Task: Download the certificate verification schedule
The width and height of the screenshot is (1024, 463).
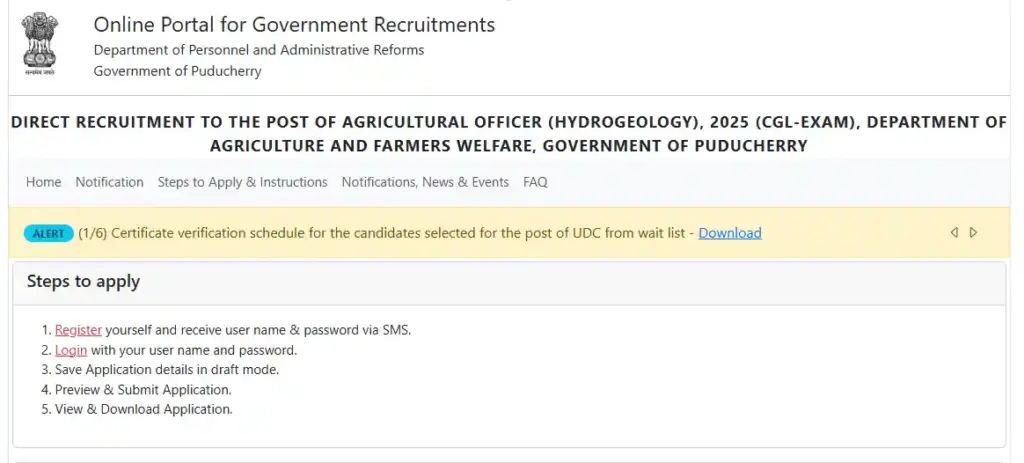Action: (x=730, y=233)
